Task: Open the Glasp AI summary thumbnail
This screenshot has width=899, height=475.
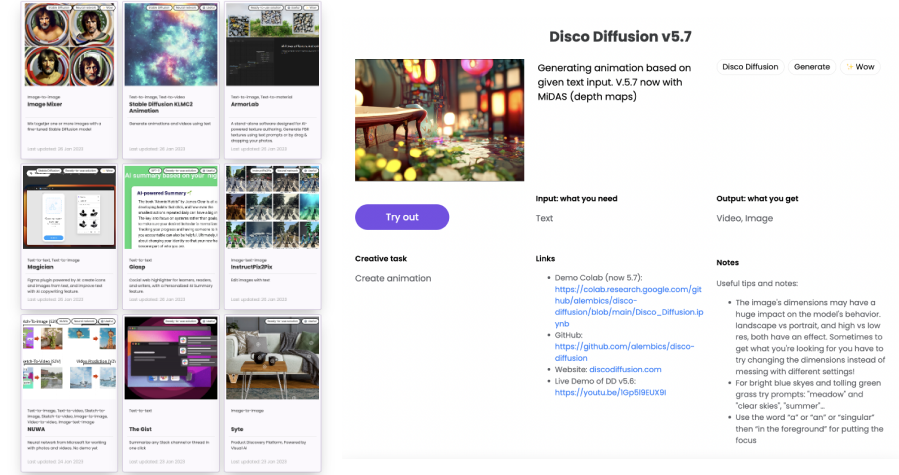Action: [171, 208]
